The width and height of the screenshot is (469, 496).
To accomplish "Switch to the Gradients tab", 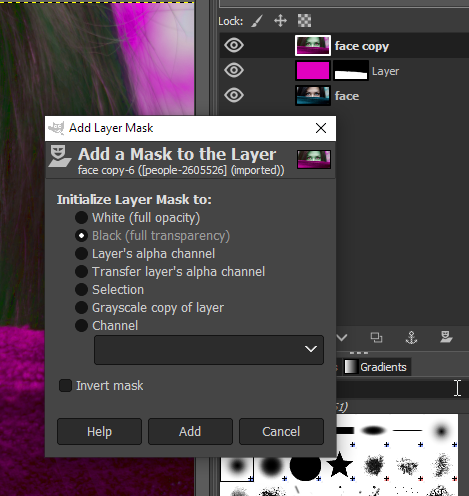I will [x=376, y=367].
